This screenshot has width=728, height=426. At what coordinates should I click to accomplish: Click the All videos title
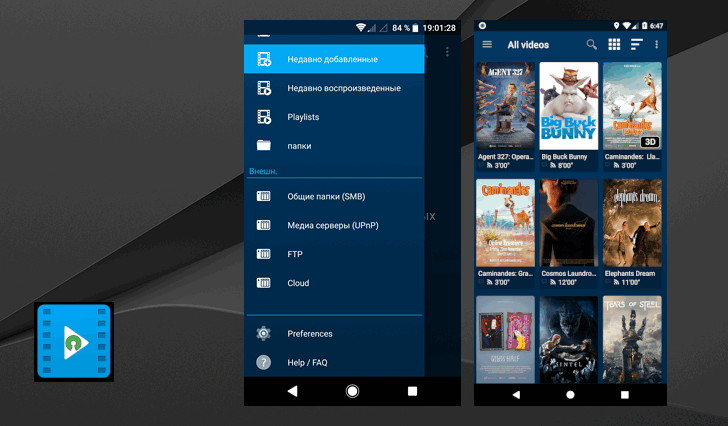pos(528,45)
